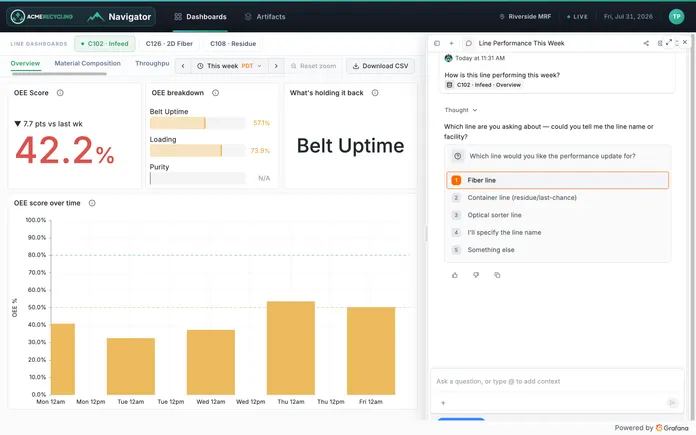Image resolution: width=696 pixels, height=435 pixels.
Task: Click the send message arrow
Action: click(x=672, y=403)
